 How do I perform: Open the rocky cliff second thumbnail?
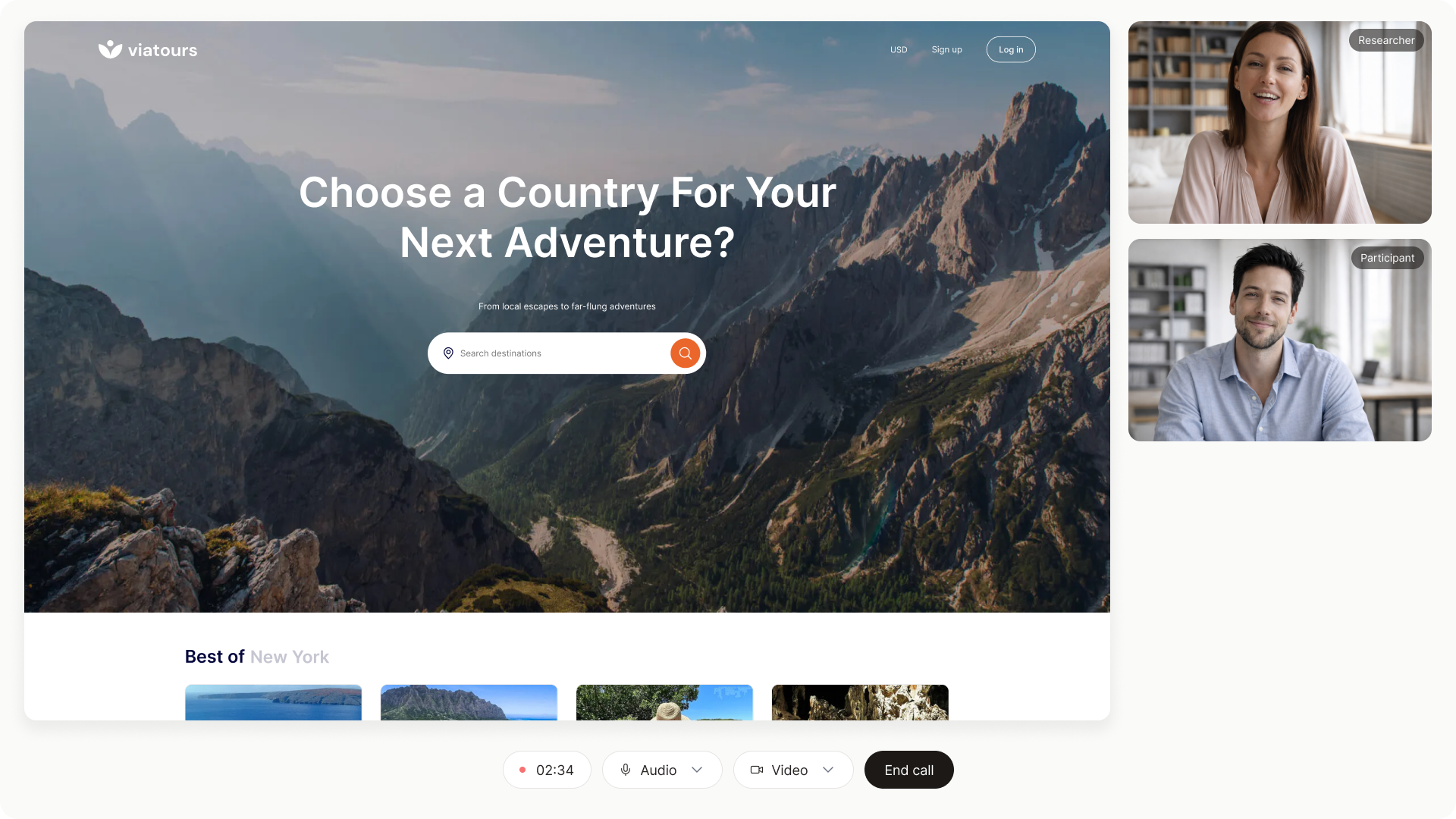click(469, 702)
